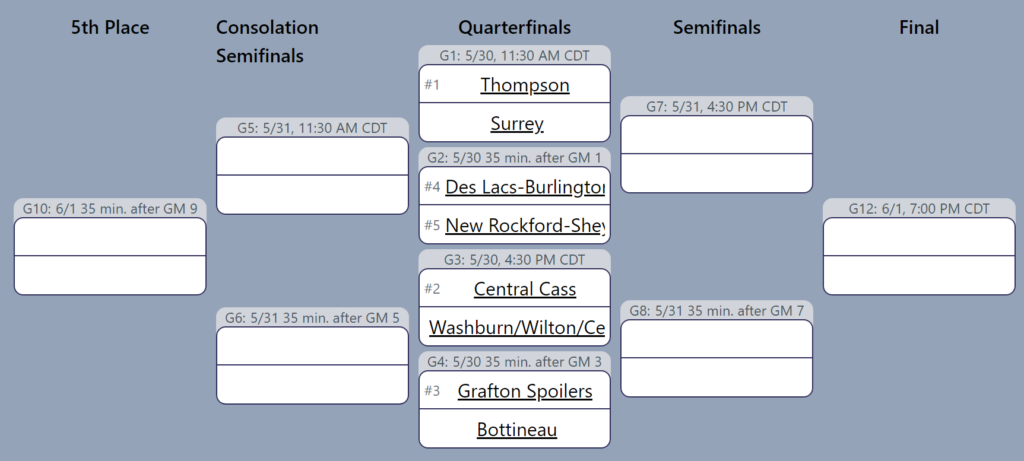Click the G2 35 min. after GM 1 header
The image size is (1024, 461).
(x=515, y=157)
